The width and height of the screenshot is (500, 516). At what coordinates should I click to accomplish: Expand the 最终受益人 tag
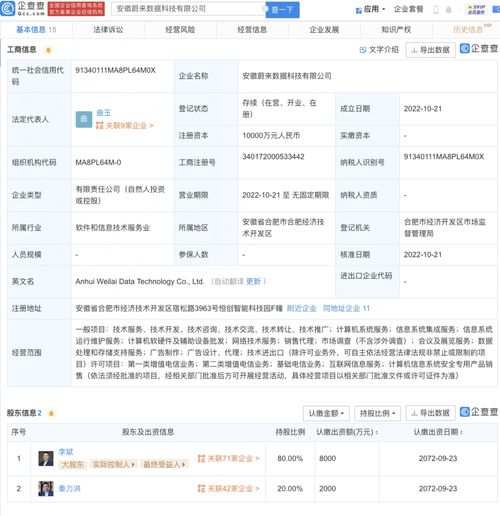pyautogui.click(x=164, y=464)
